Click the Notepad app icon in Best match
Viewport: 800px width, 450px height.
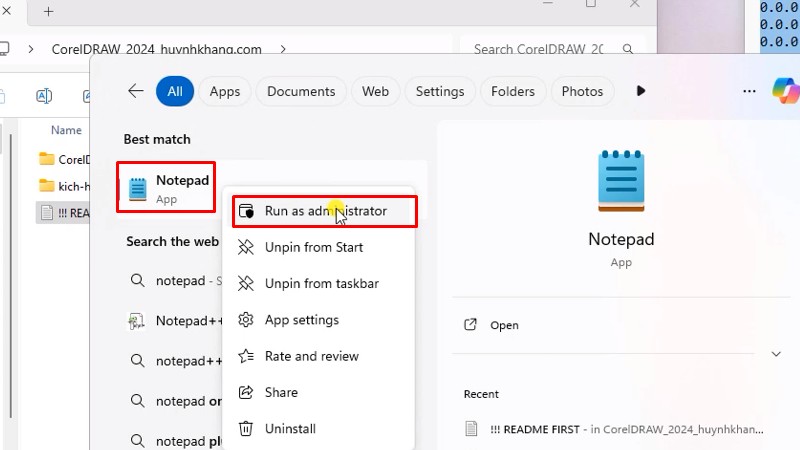click(137, 188)
